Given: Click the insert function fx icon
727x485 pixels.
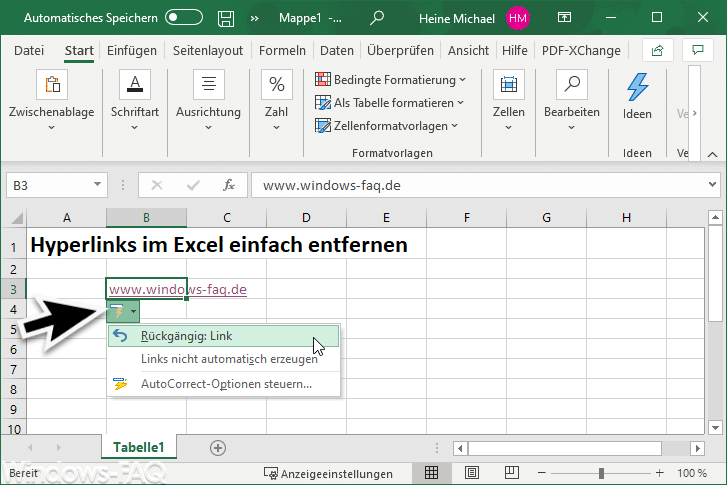Looking at the screenshot, I should [229, 185].
